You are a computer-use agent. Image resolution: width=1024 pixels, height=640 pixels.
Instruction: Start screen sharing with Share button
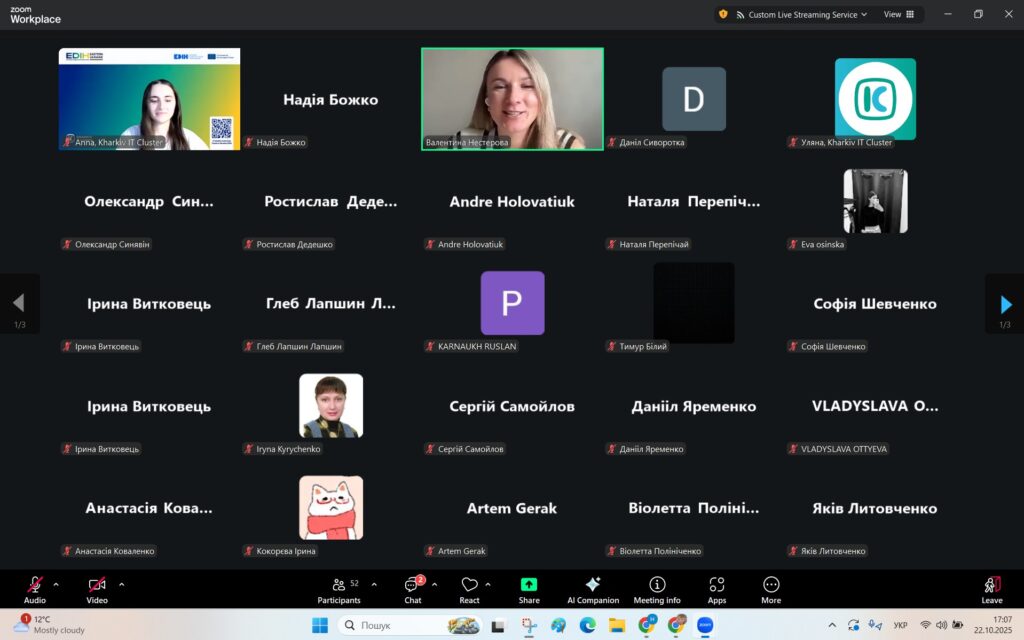tap(529, 588)
